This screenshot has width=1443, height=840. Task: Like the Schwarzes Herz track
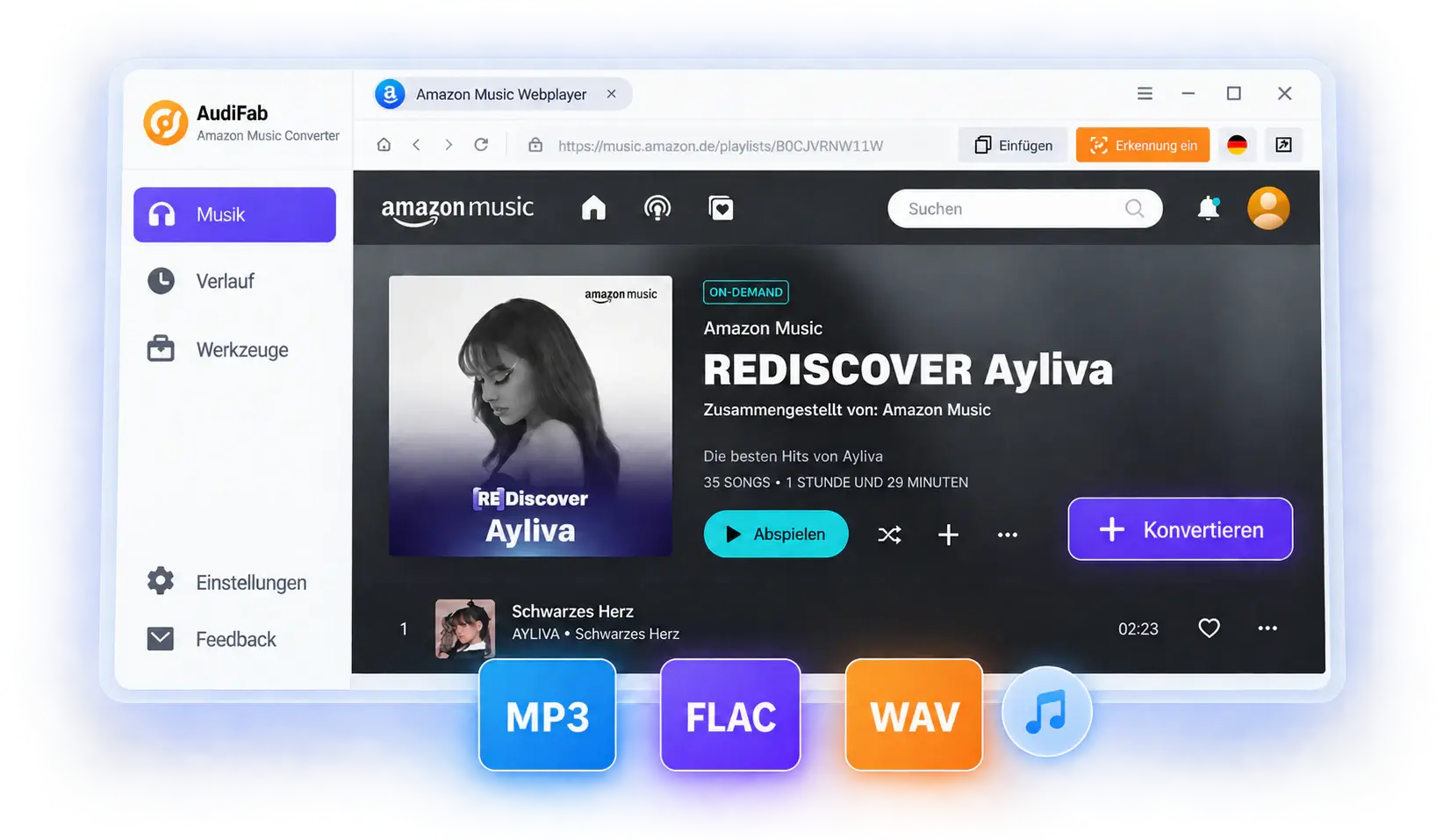[x=1210, y=628]
